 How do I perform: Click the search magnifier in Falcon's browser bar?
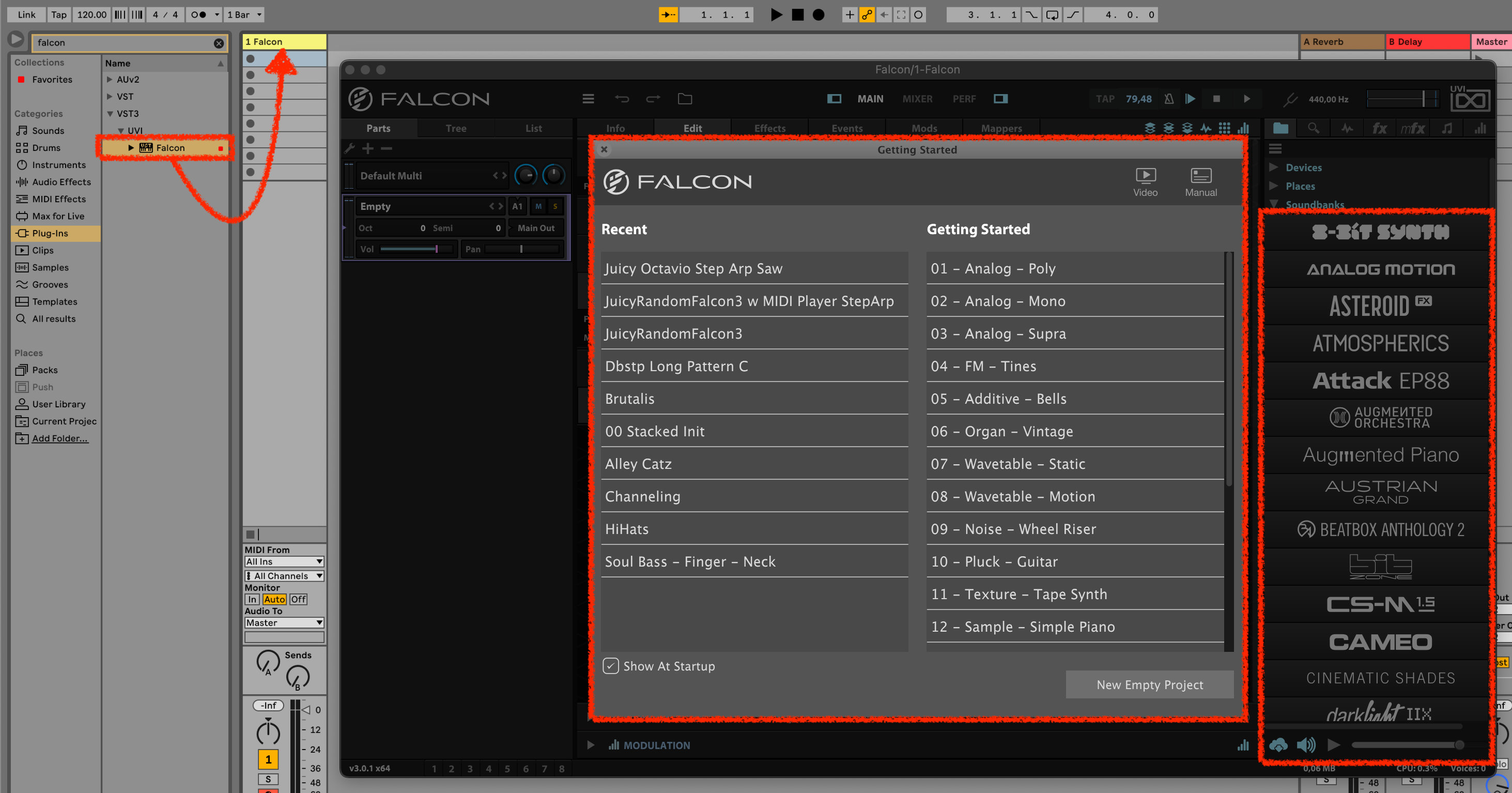(x=1314, y=128)
